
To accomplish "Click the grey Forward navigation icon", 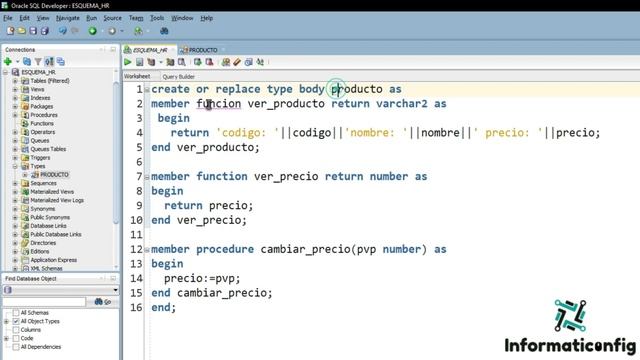I will [x=112, y=31].
